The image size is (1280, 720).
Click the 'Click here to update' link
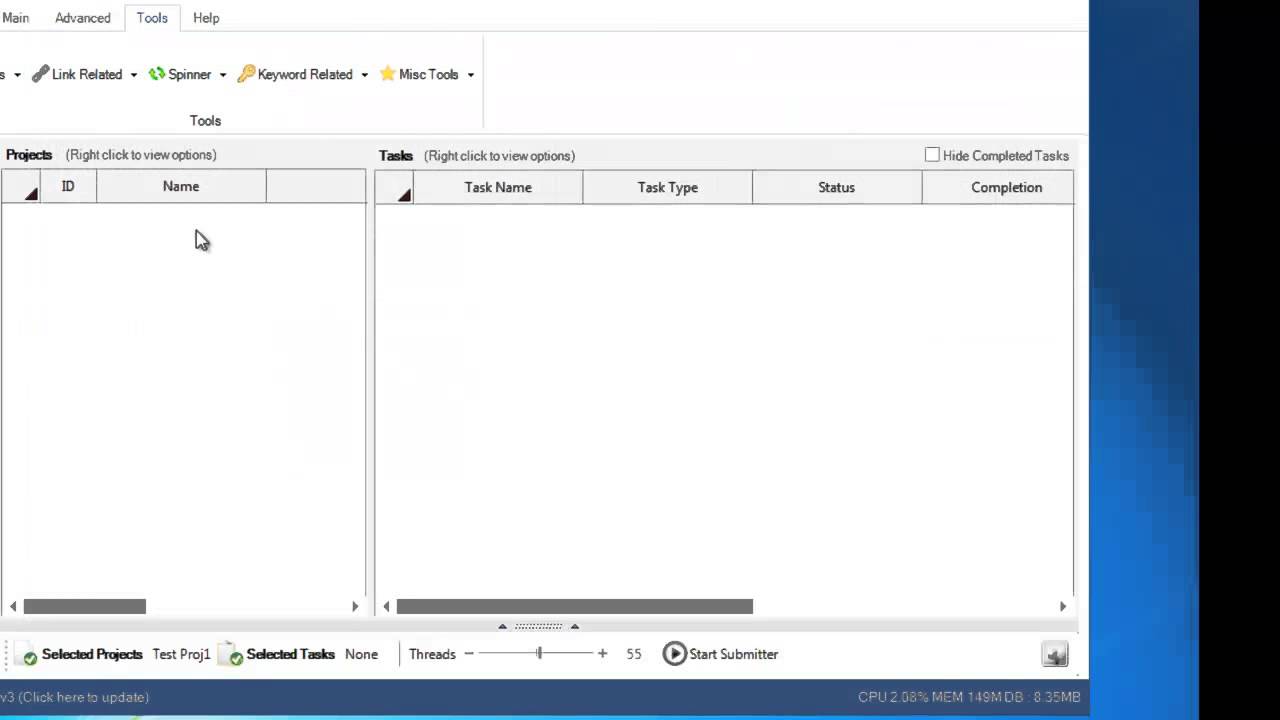click(84, 697)
